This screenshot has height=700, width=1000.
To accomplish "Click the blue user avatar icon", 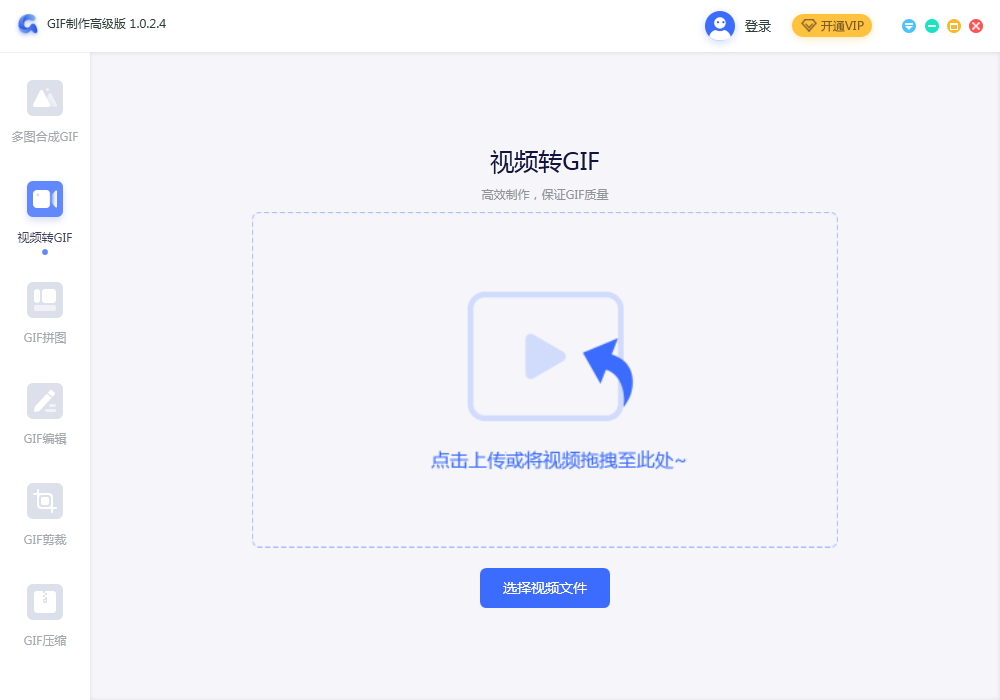I will [720, 26].
